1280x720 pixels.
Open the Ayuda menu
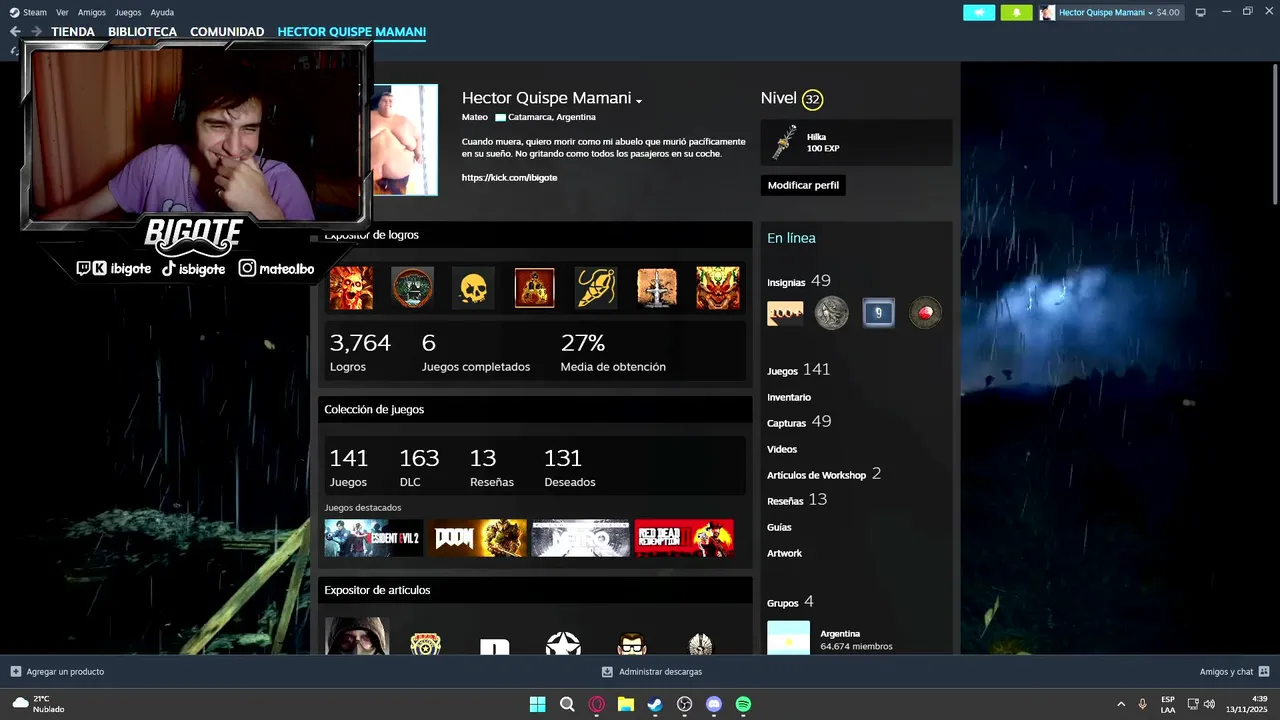[x=162, y=12]
